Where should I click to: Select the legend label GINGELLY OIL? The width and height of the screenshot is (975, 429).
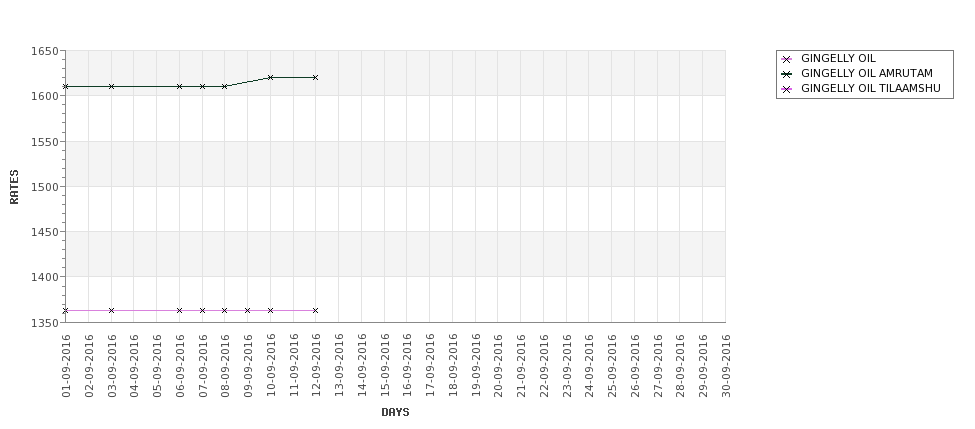[838, 58]
